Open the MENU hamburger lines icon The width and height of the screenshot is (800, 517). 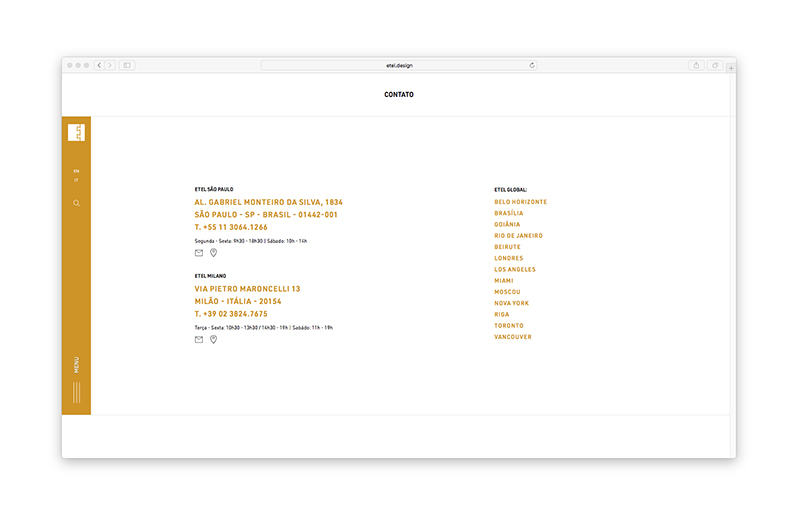(x=77, y=392)
